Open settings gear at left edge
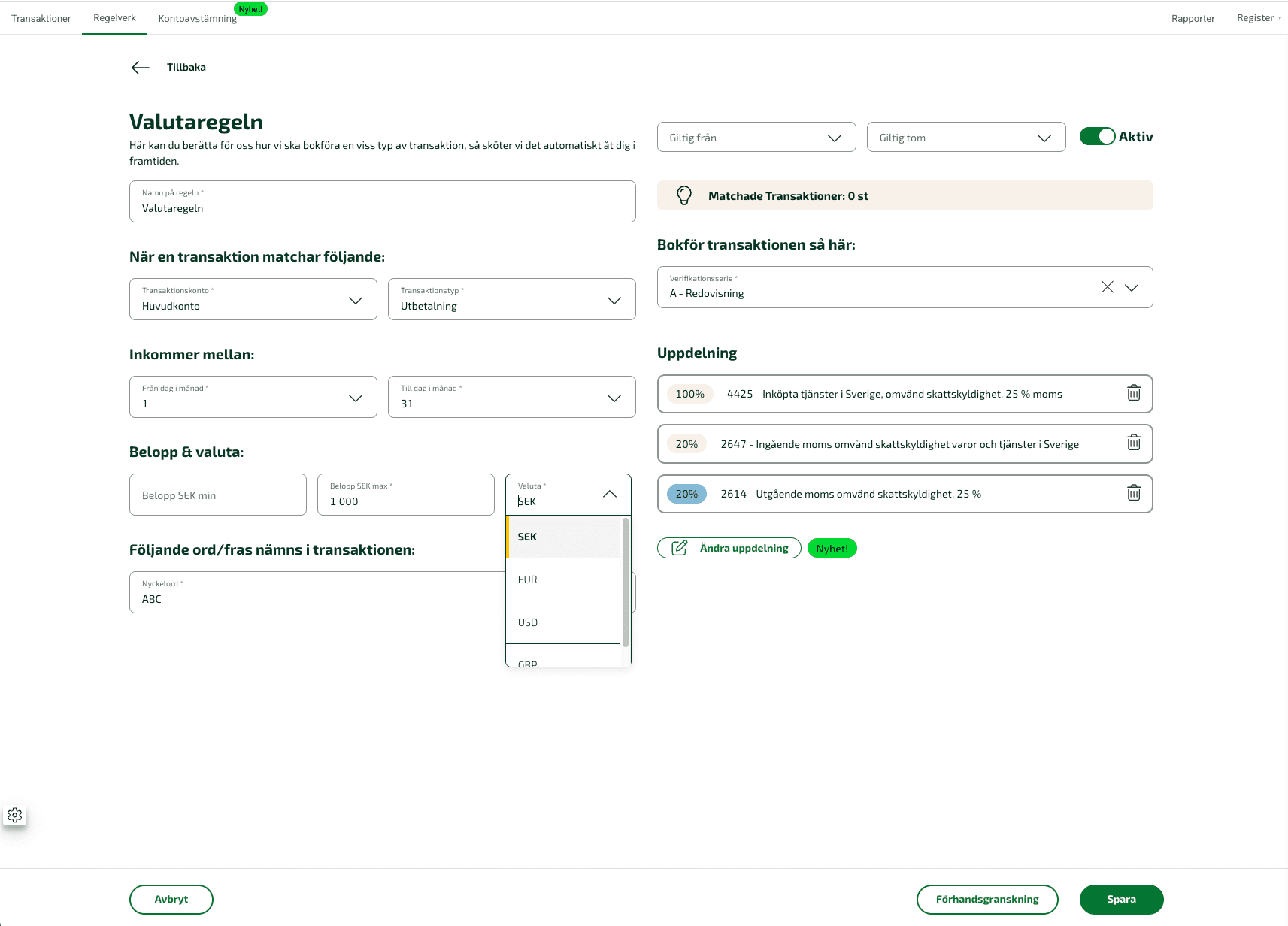 click(15, 815)
